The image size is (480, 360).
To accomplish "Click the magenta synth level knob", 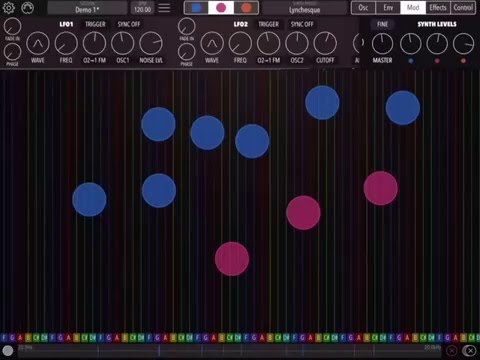I will tap(437, 43).
